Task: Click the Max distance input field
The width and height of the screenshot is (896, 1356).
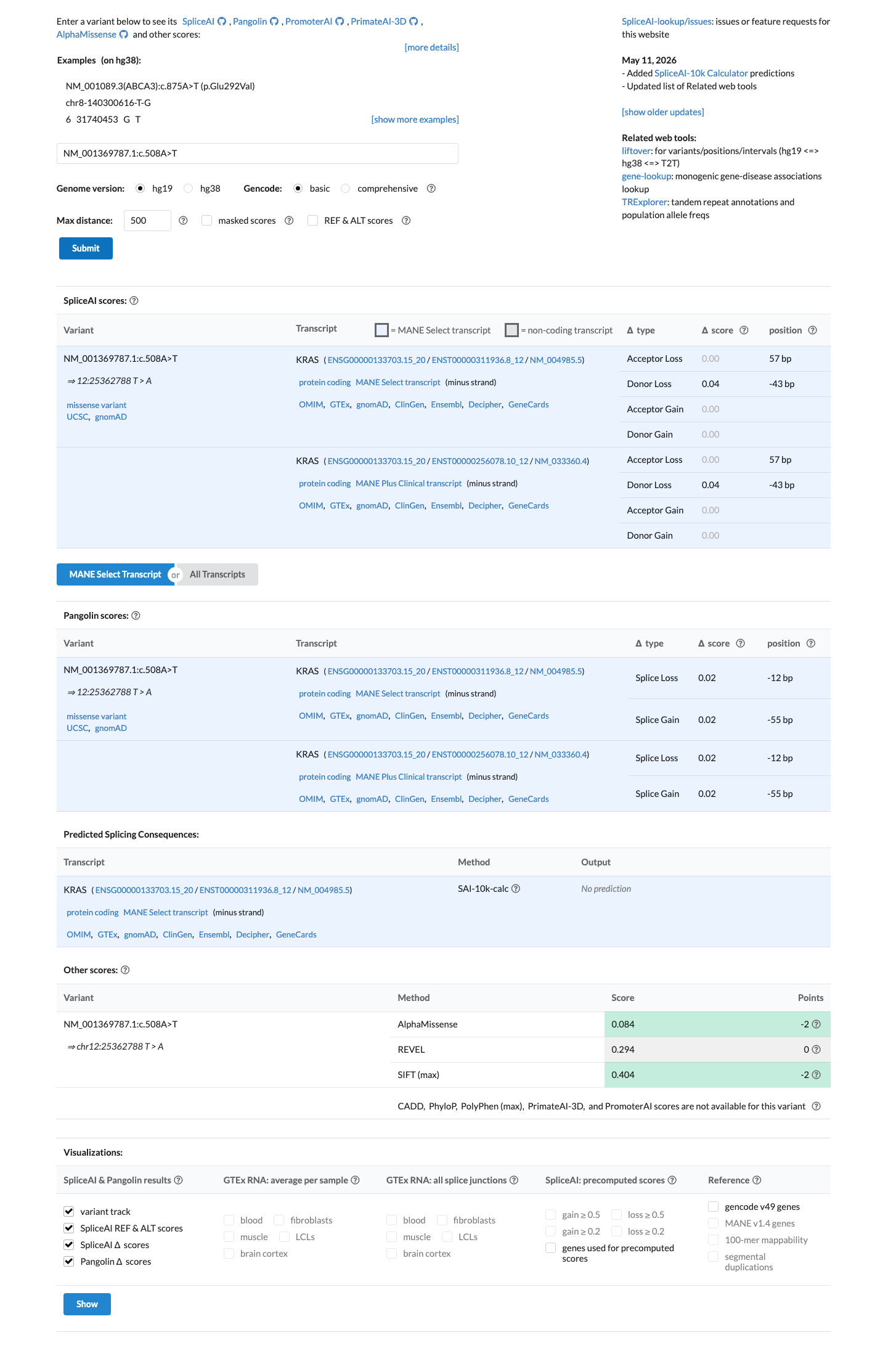Action: (x=147, y=221)
